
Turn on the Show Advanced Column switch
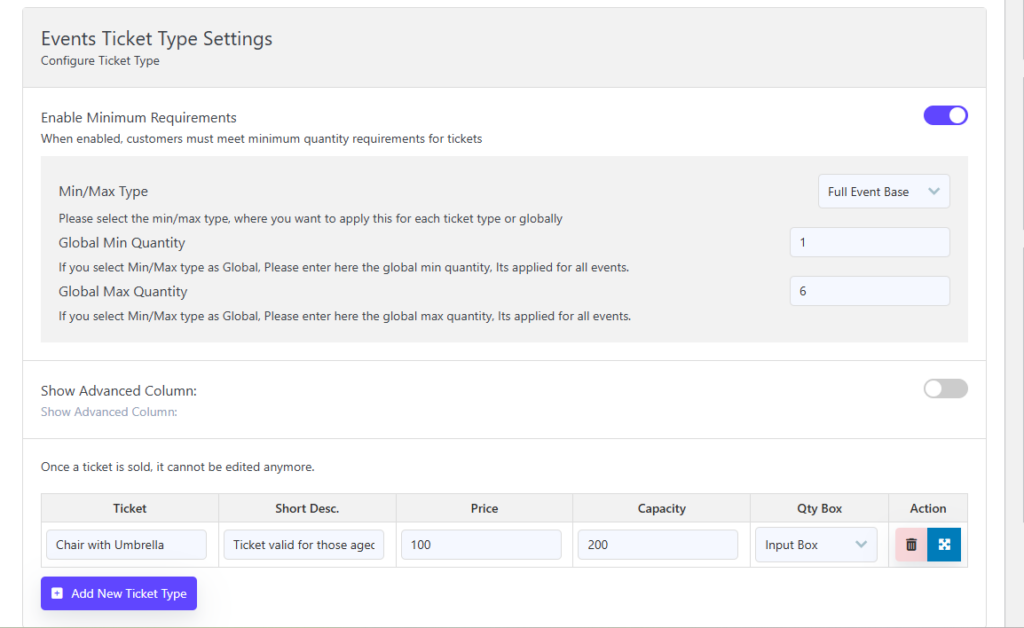coord(945,388)
